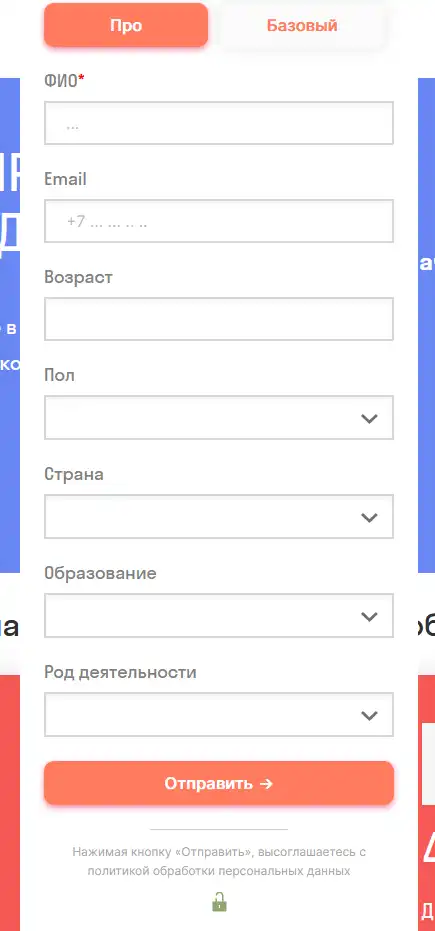Click the Страна label
Viewport: 435px width, 931px height.
click(x=74, y=474)
